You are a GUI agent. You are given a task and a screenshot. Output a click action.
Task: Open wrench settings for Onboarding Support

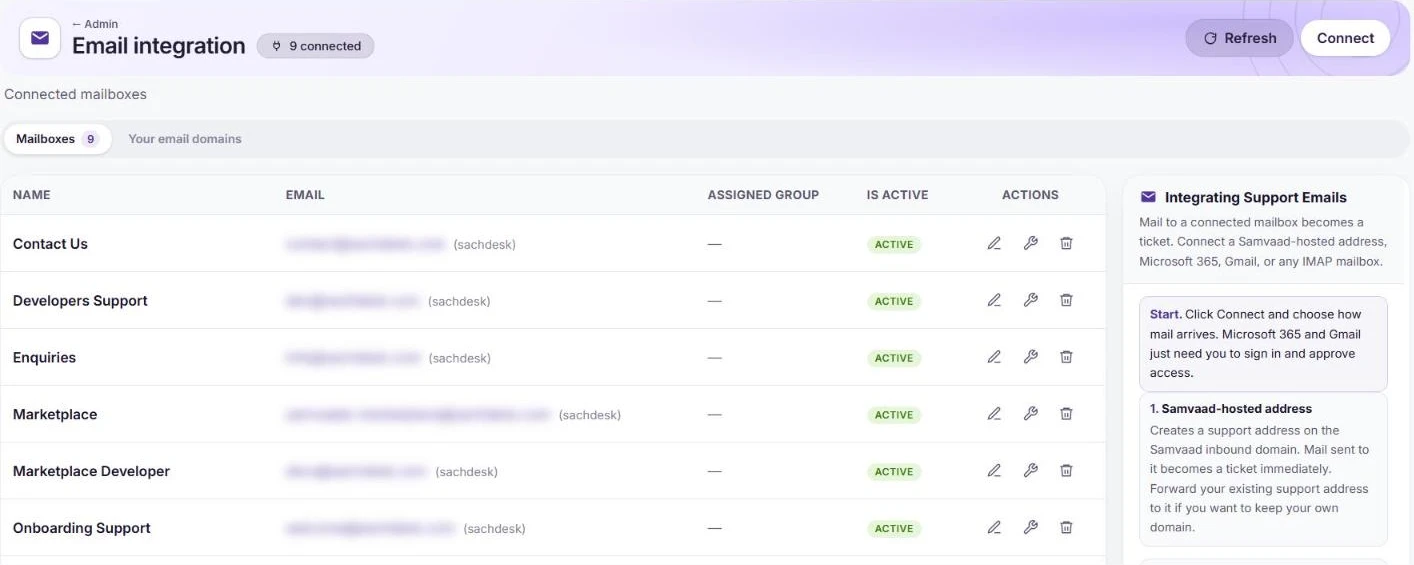click(x=1030, y=528)
